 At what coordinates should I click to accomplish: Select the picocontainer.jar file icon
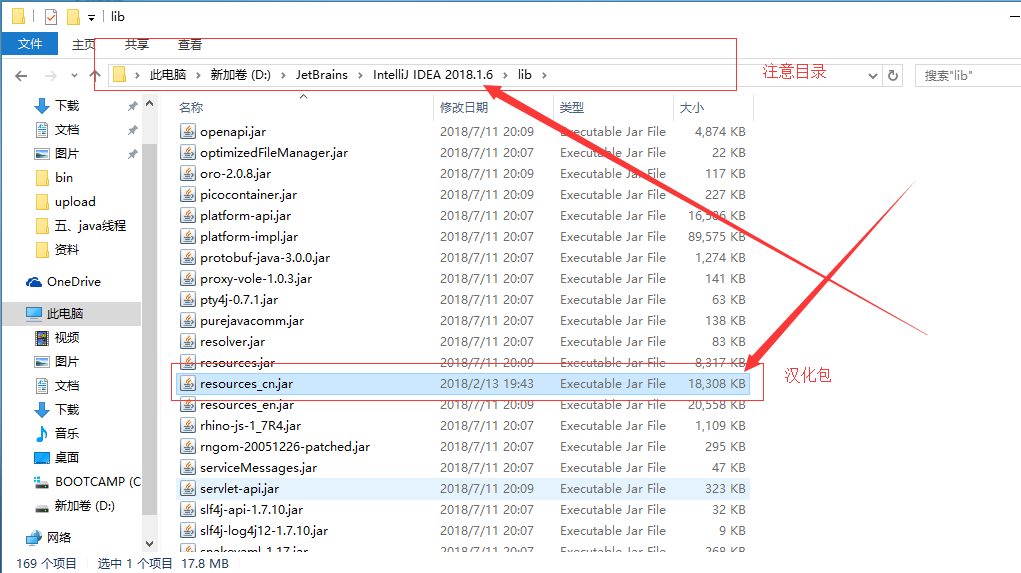pos(188,195)
